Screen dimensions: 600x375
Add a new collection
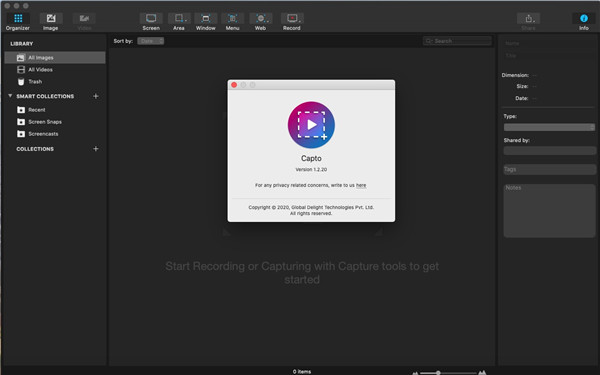coord(96,148)
